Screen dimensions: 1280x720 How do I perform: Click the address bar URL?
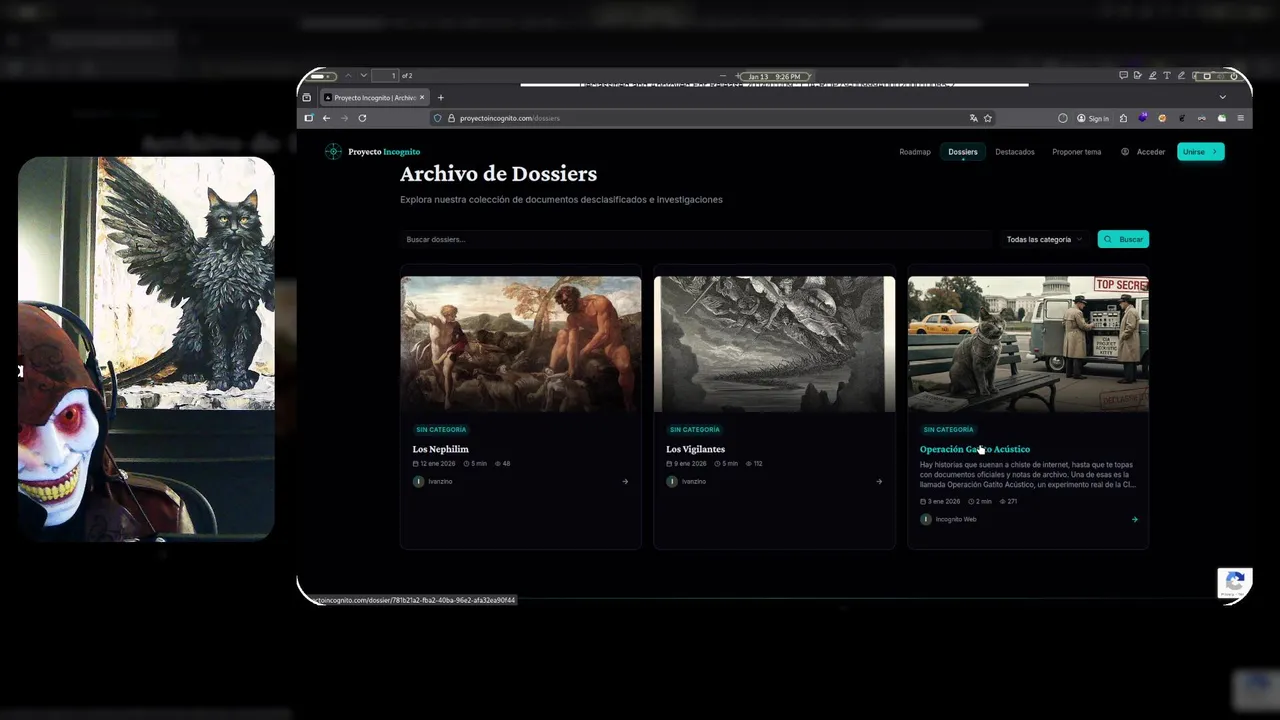[x=509, y=118]
